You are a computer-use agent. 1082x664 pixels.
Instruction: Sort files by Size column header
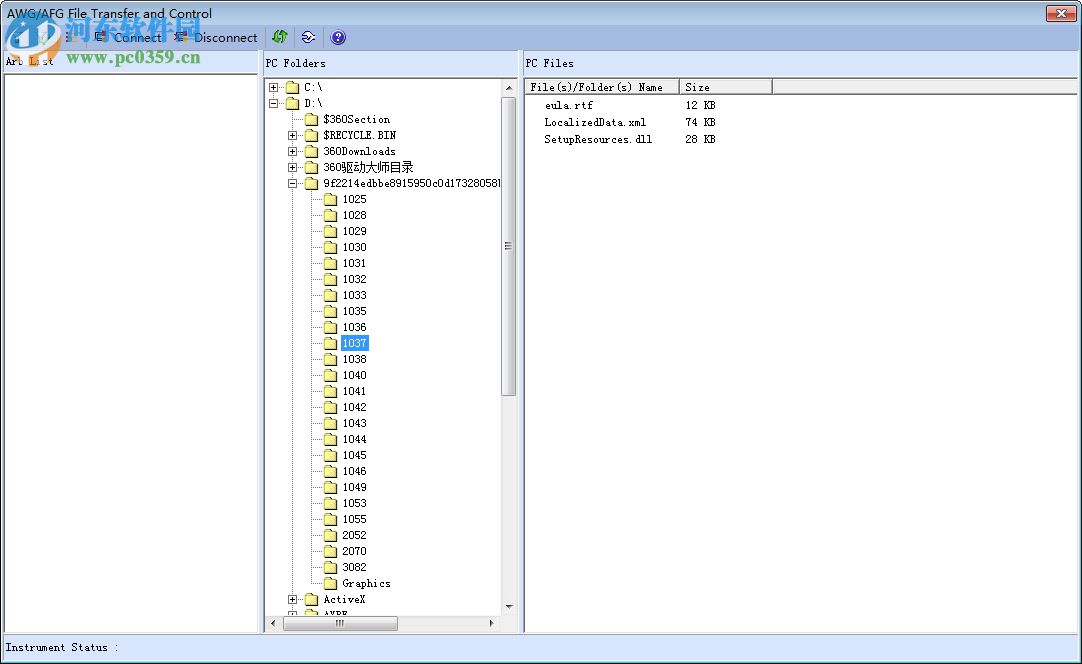pyautogui.click(x=725, y=87)
